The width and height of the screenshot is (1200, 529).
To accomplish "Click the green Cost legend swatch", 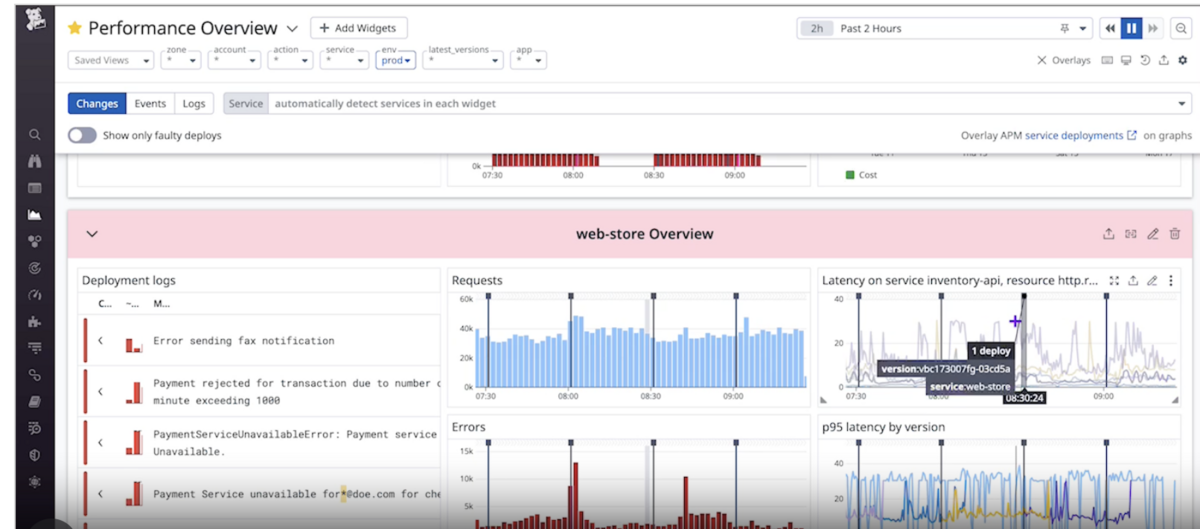I will (850, 175).
